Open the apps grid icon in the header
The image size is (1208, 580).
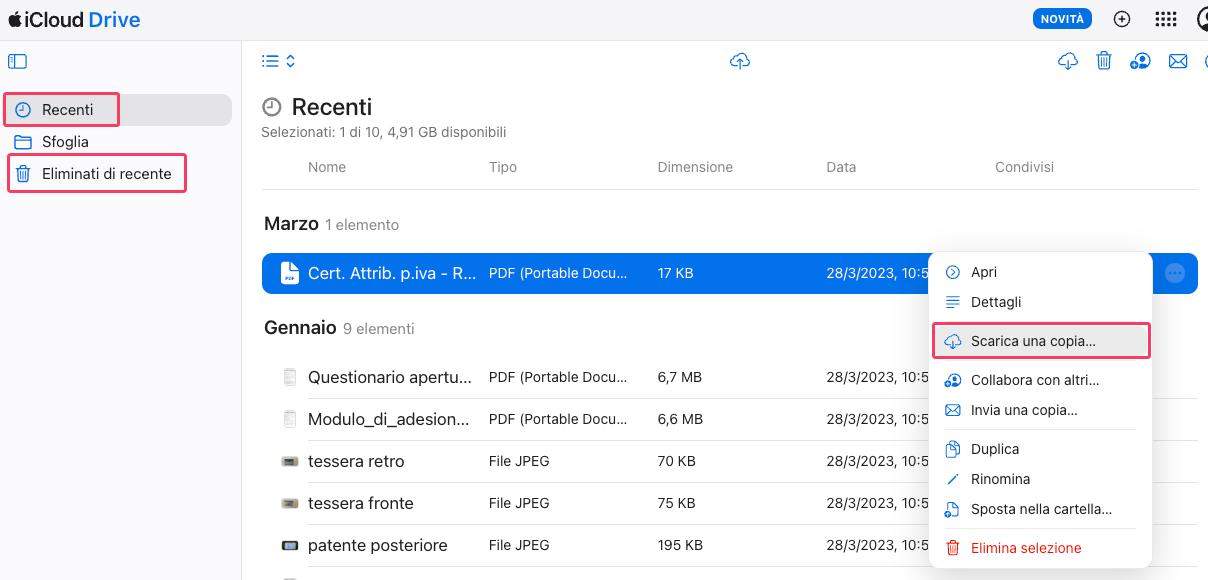(1166, 18)
